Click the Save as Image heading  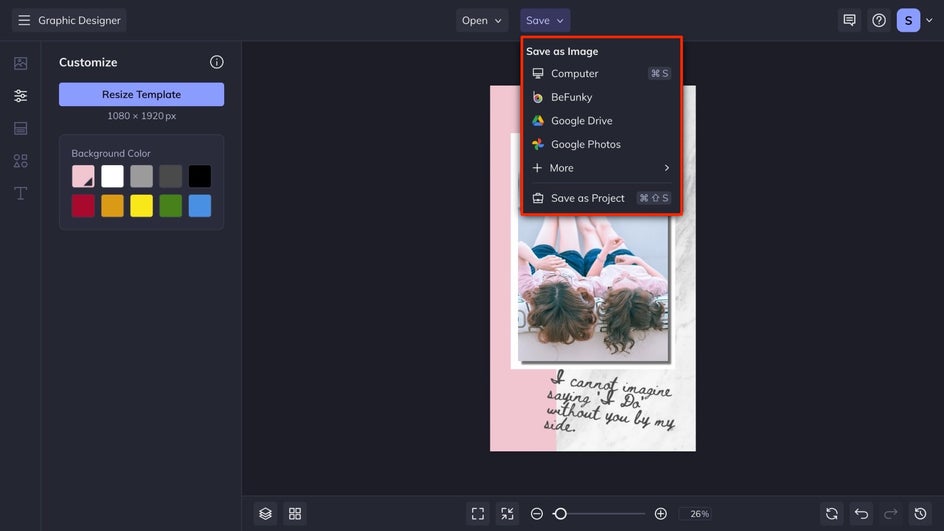pyautogui.click(x=562, y=52)
